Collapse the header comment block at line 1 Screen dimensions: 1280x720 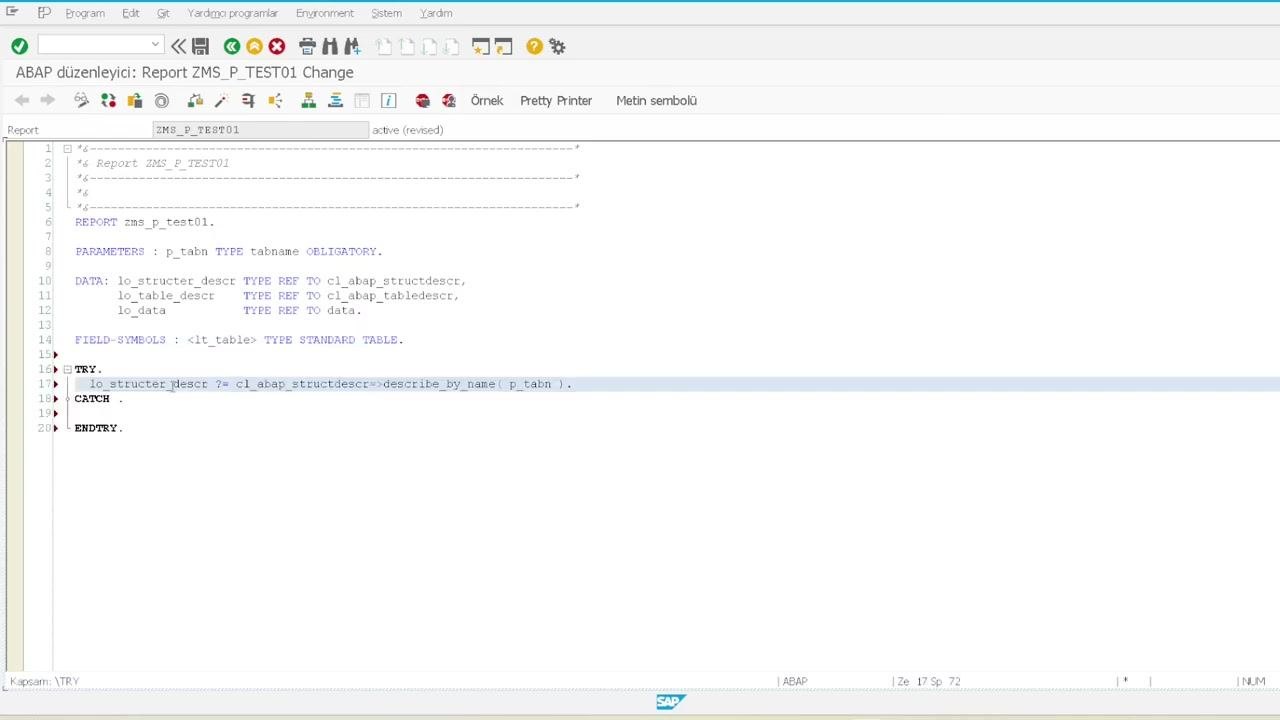[67, 149]
